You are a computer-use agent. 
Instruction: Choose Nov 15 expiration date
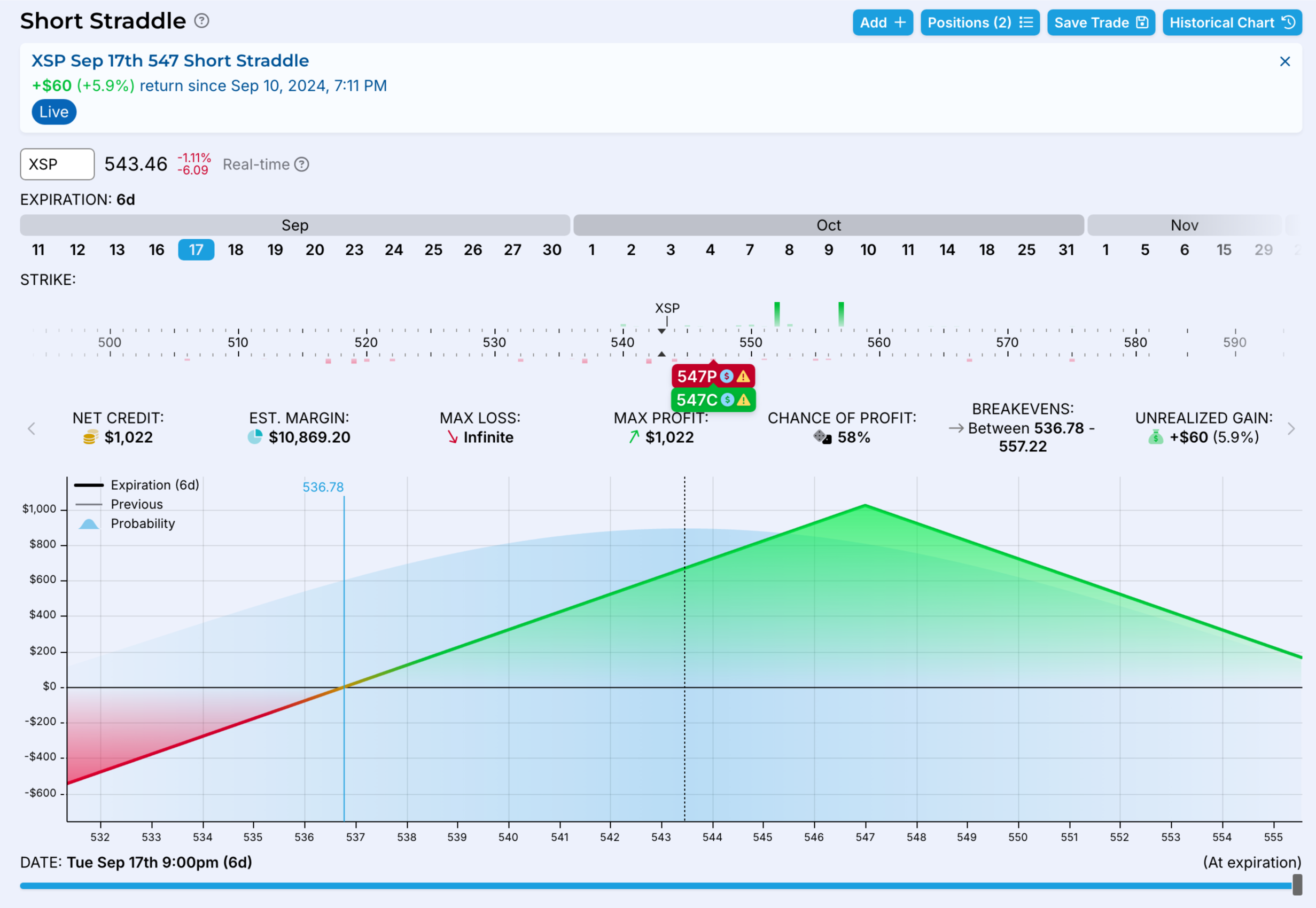pyautogui.click(x=1224, y=250)
